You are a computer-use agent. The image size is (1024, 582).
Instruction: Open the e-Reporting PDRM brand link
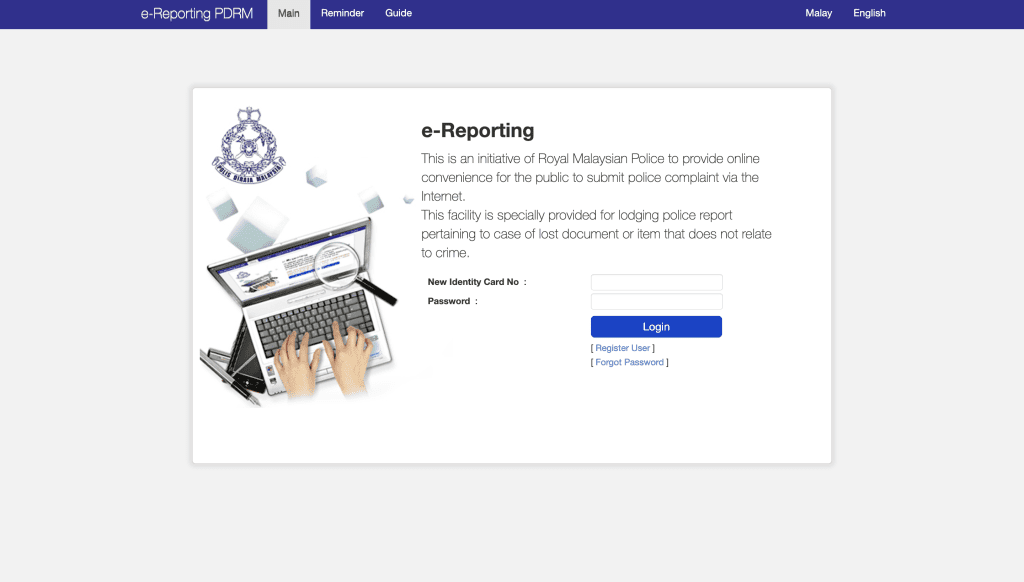click(x=196, y=14)
